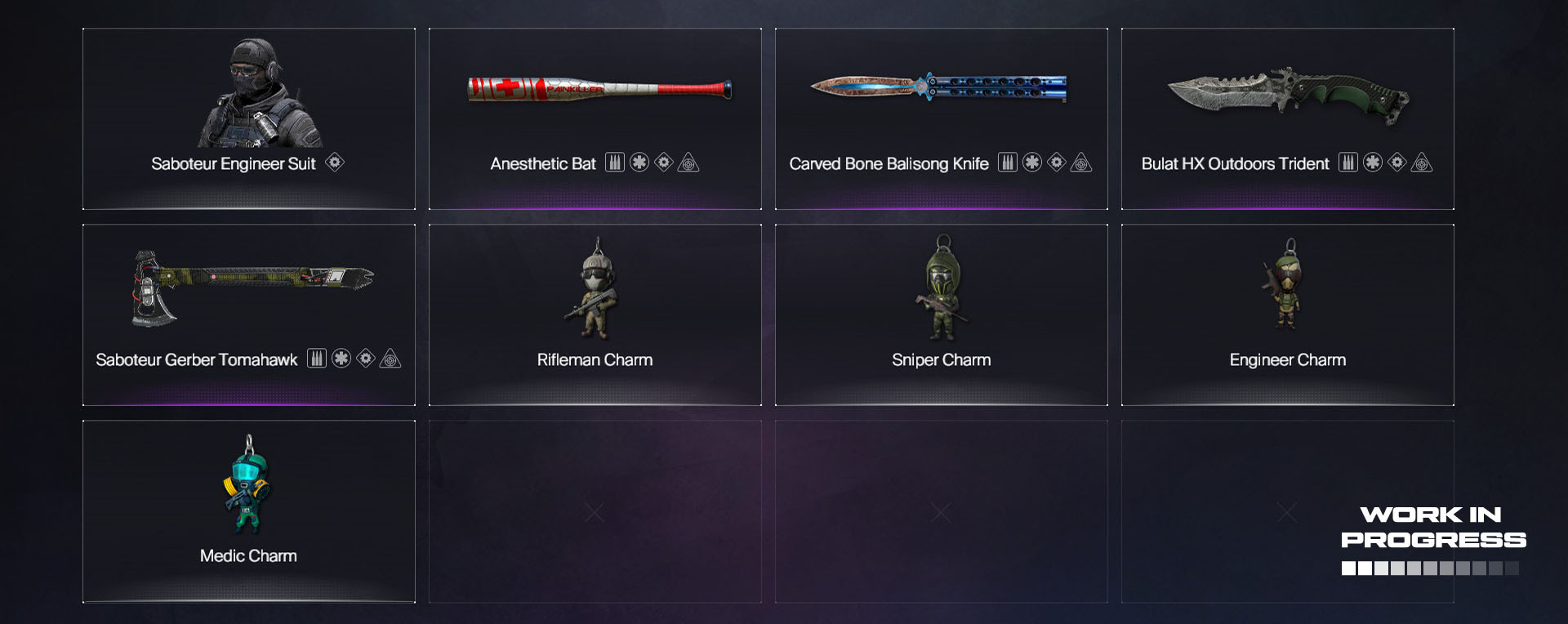Image resolution: width=1568 pixels, height=624 pixels.
Task: Select the Medic Charm figure
Action: click(x=247, y=484)
